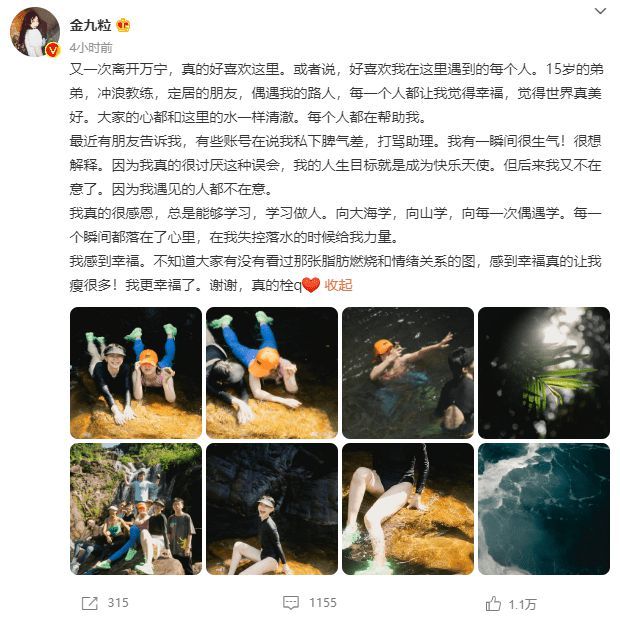The image size is (620, 618).
Task: Open the photo of orange cap close-up
Action: click(x=272, y=373)
